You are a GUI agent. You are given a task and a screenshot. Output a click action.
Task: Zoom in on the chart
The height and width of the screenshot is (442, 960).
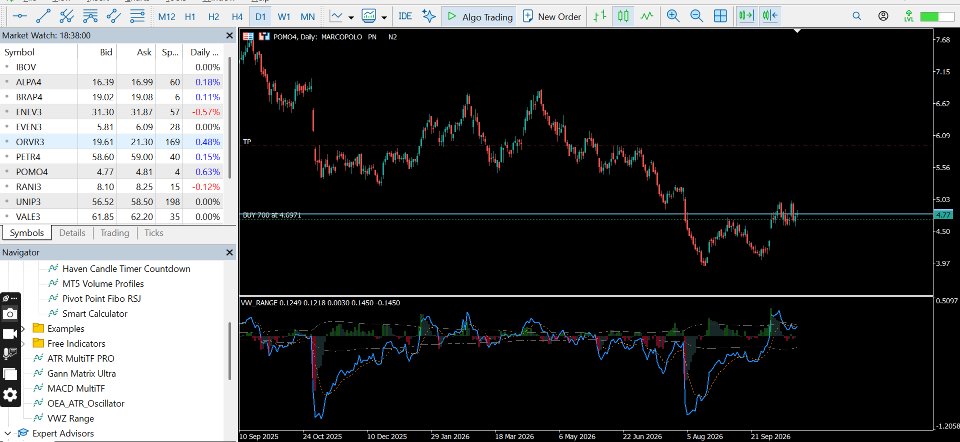click(673, 17)
